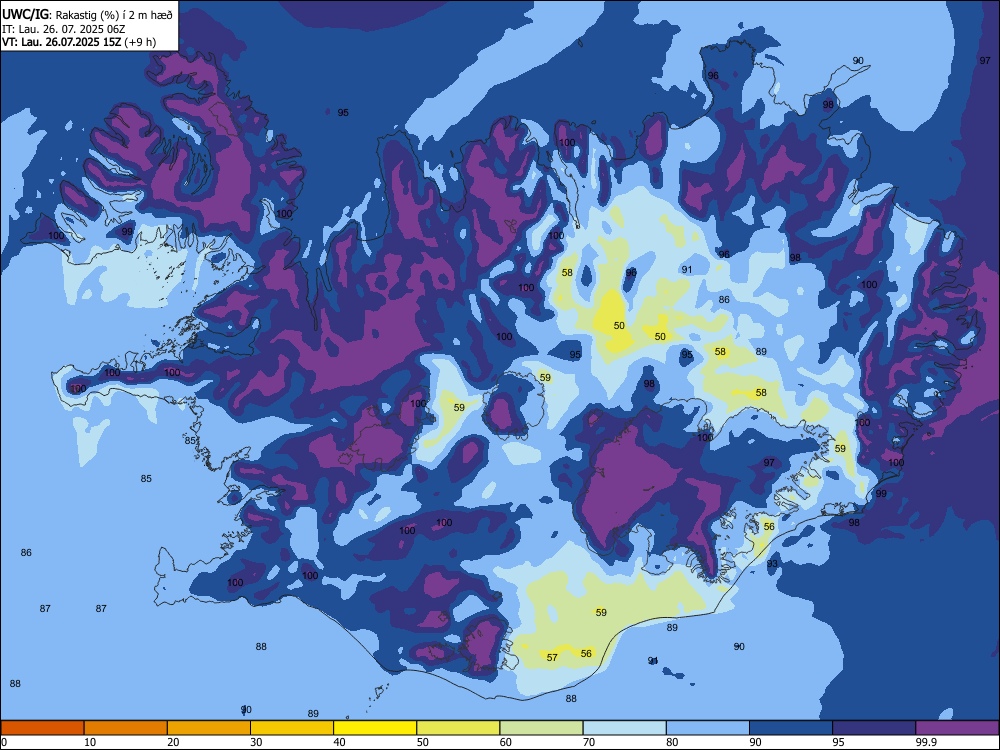Click the '30' tick label under the legend

pos(256,742)
